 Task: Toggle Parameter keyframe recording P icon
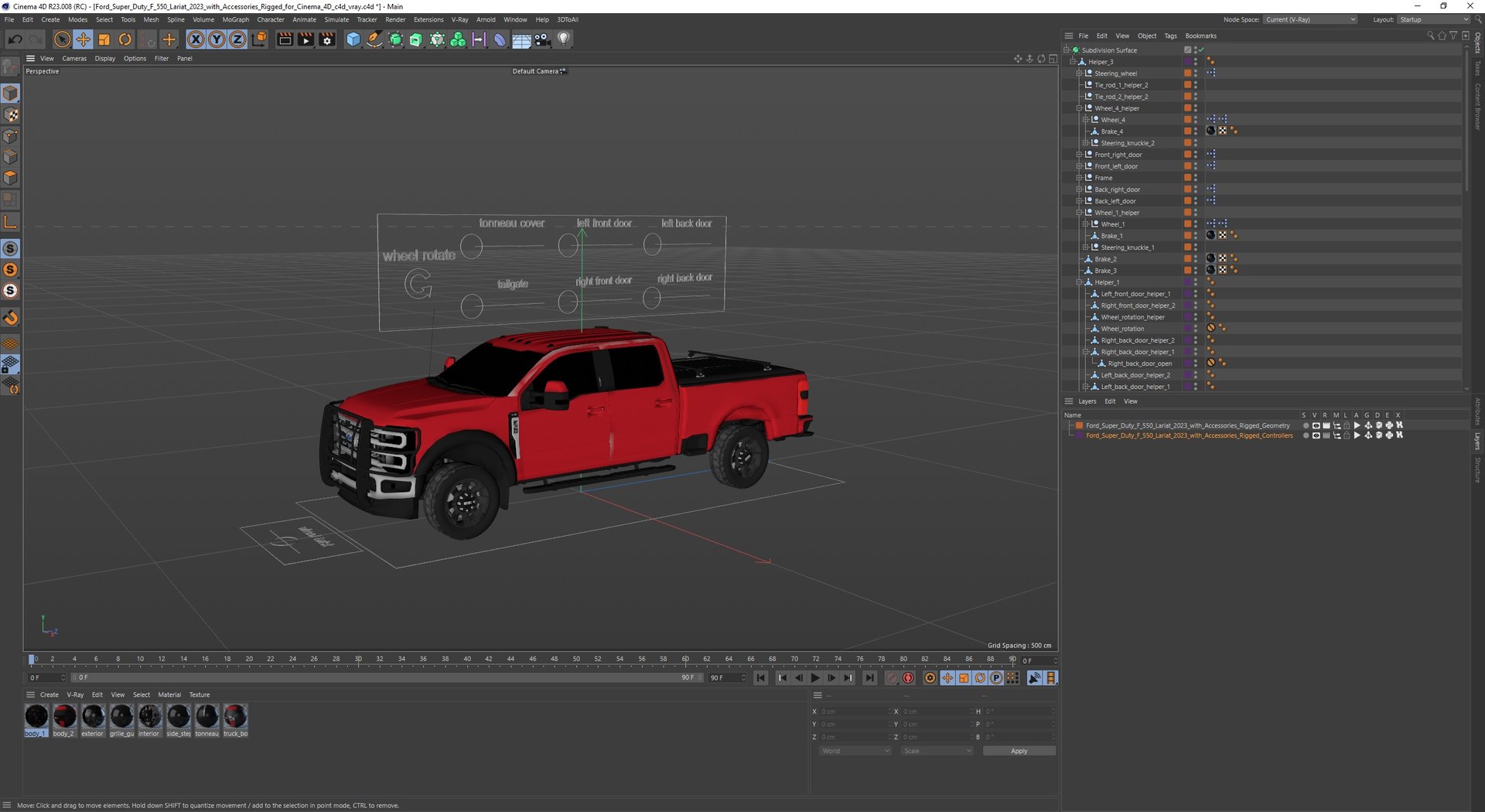[996, 678]
